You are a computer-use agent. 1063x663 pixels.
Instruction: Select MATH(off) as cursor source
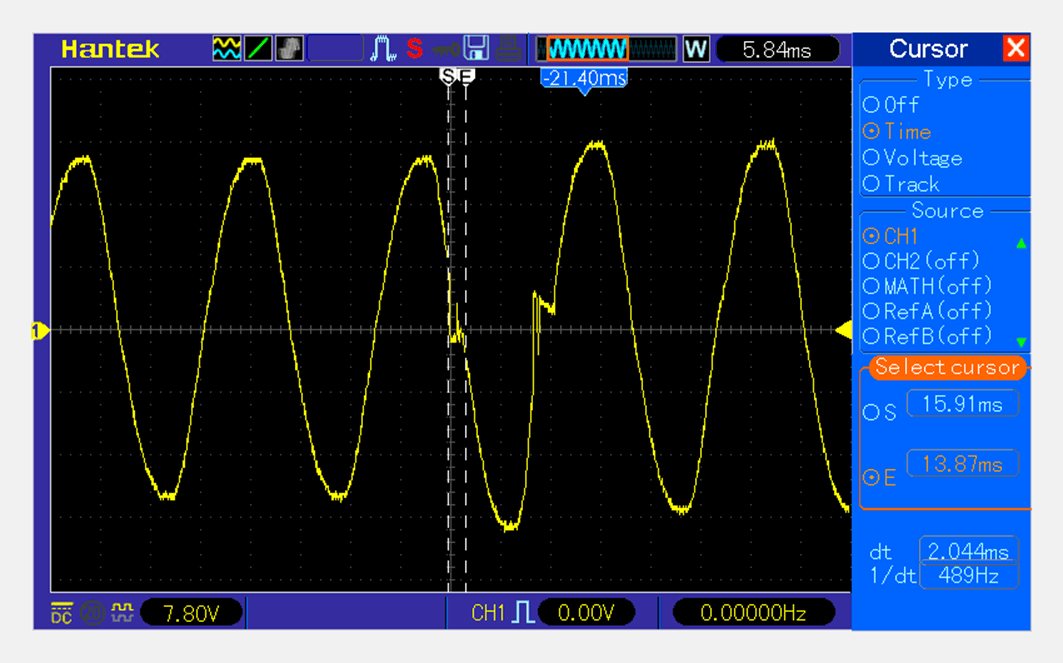coord(928,286)
